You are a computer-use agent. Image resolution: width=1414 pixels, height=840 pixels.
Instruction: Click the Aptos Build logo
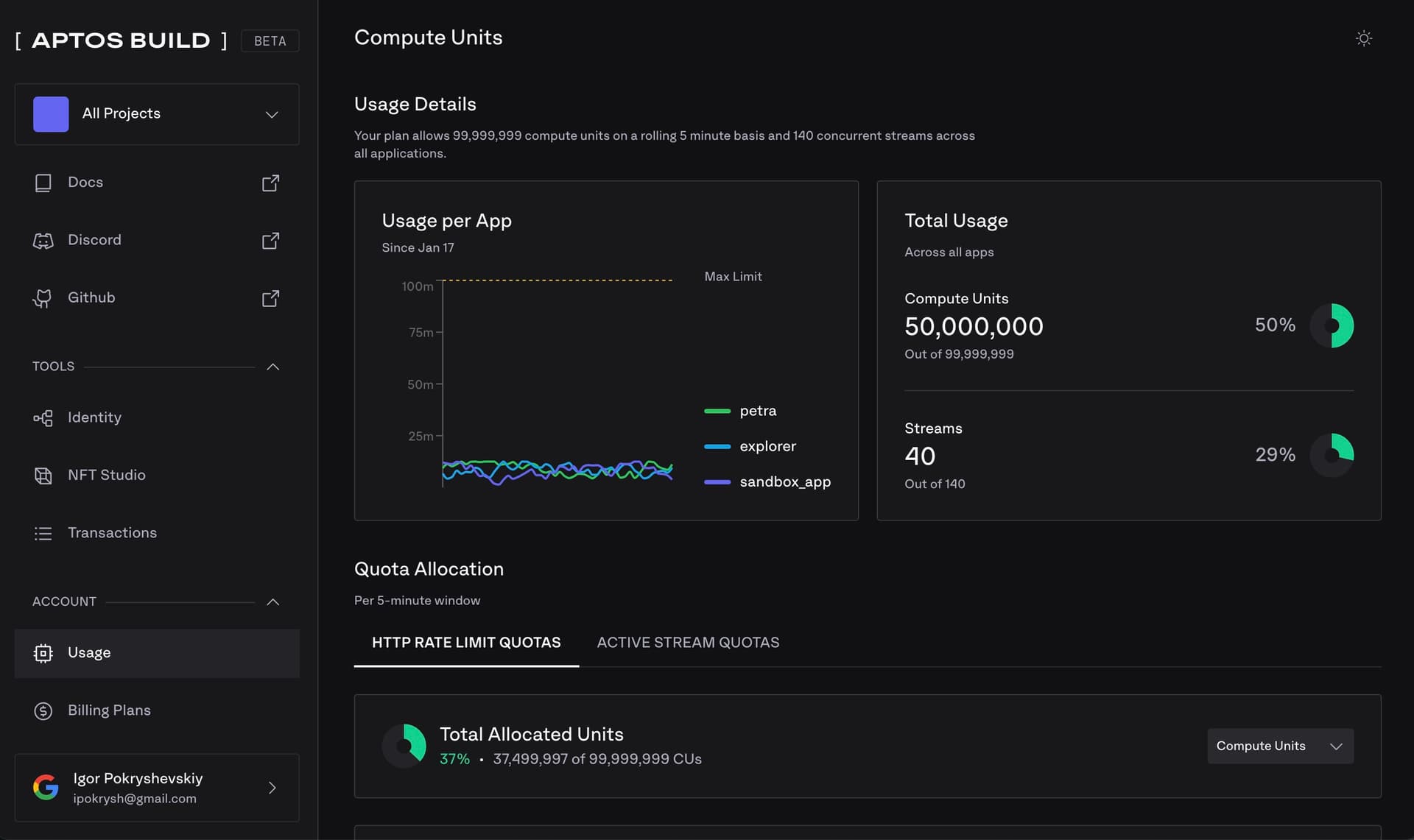[x=122, y=40]
